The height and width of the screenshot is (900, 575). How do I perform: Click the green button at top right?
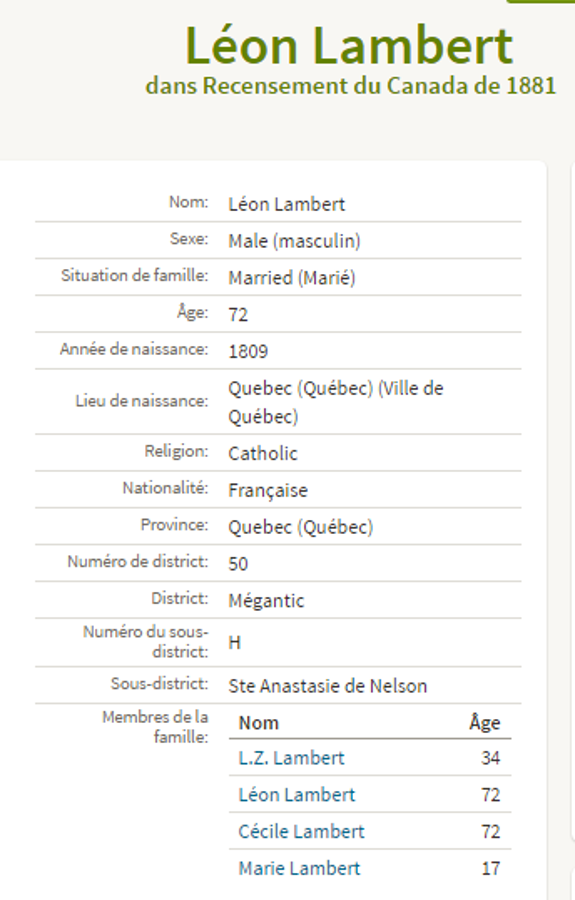[540, 2]
